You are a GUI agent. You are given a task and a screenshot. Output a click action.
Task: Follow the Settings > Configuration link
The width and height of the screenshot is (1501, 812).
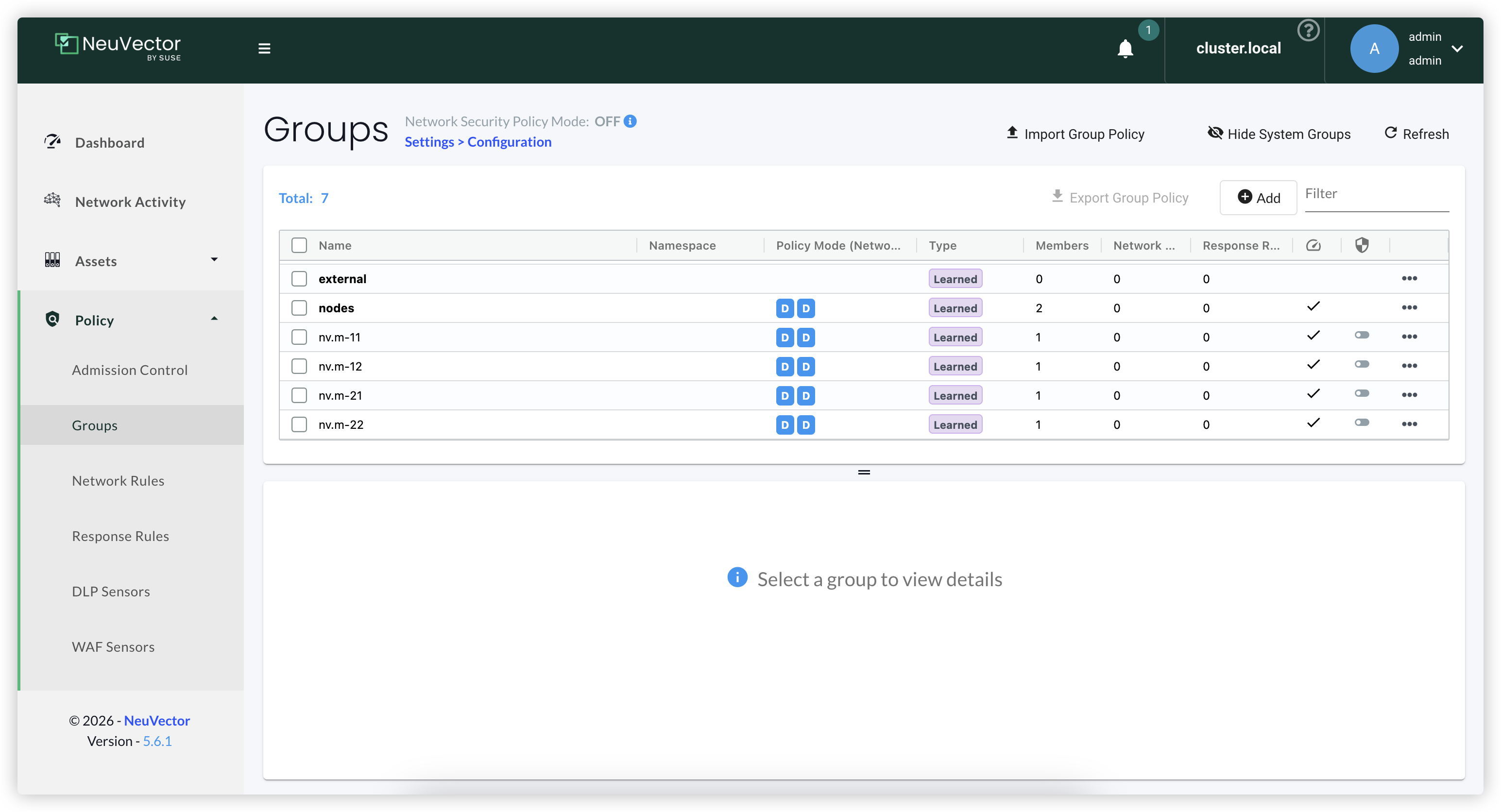pos(478,142)
